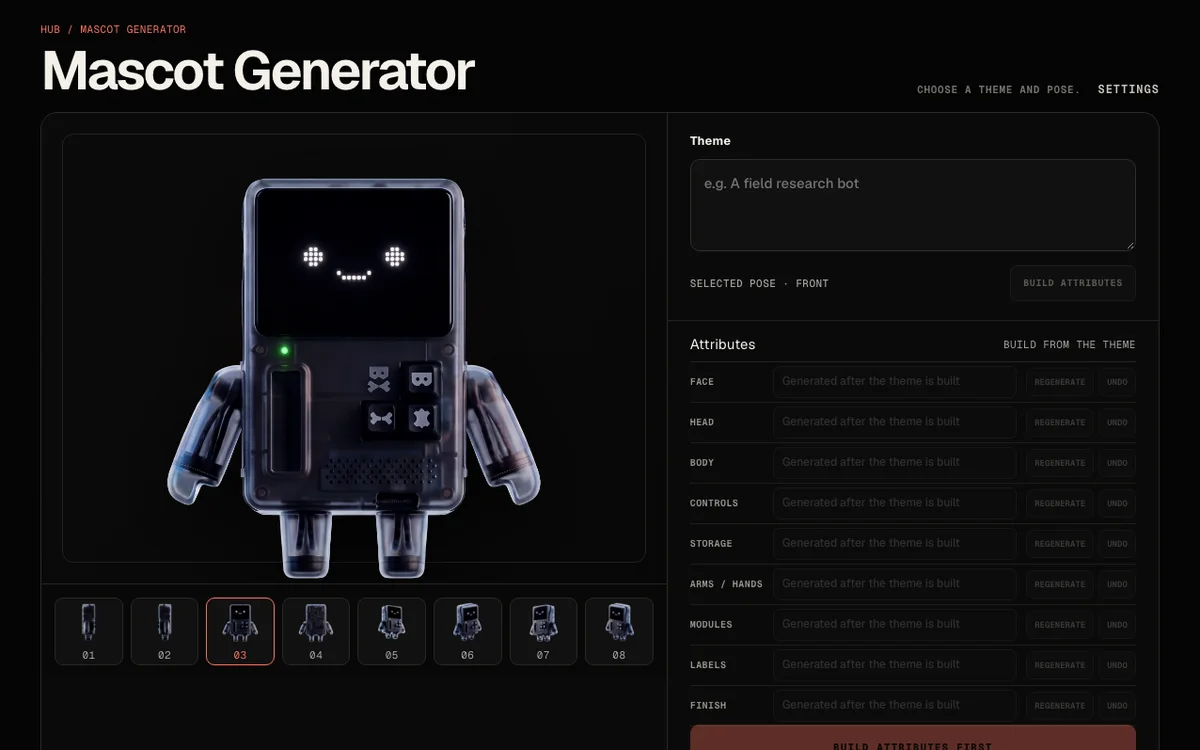Go to Hub breadcrumb

[x=50, y=29]
